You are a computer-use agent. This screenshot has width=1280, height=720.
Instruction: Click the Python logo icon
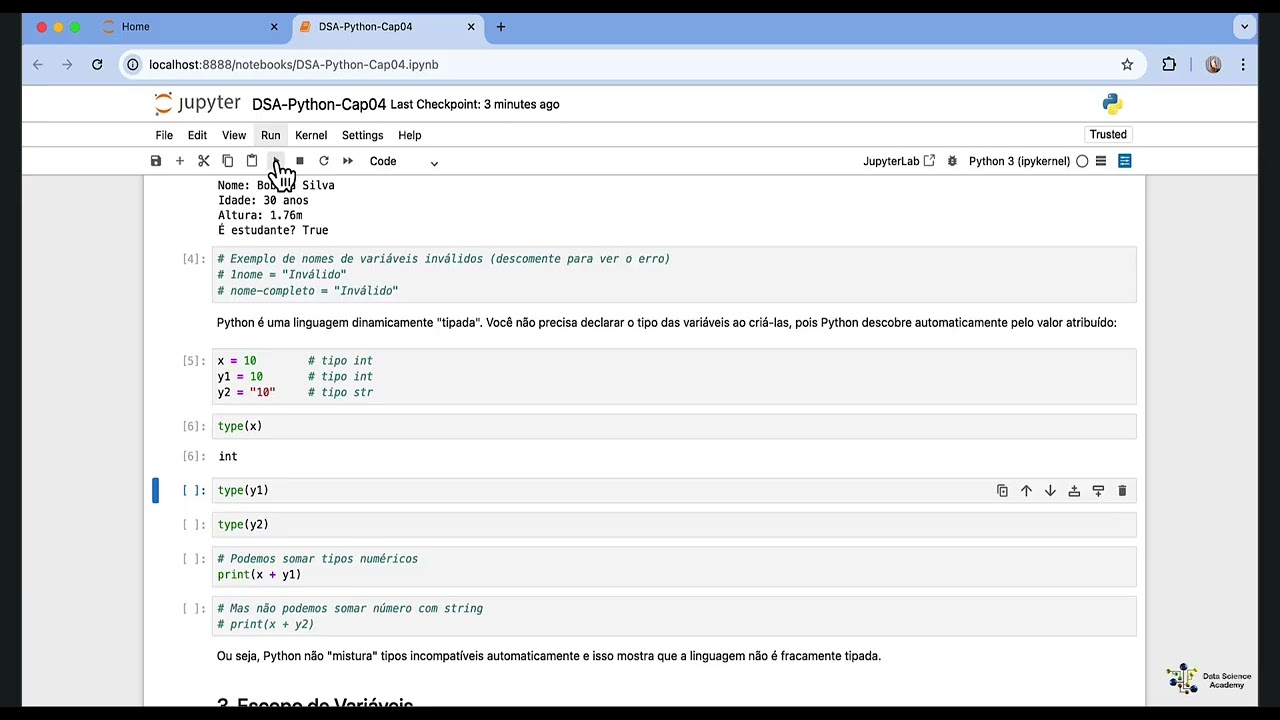pos(1112,104)
